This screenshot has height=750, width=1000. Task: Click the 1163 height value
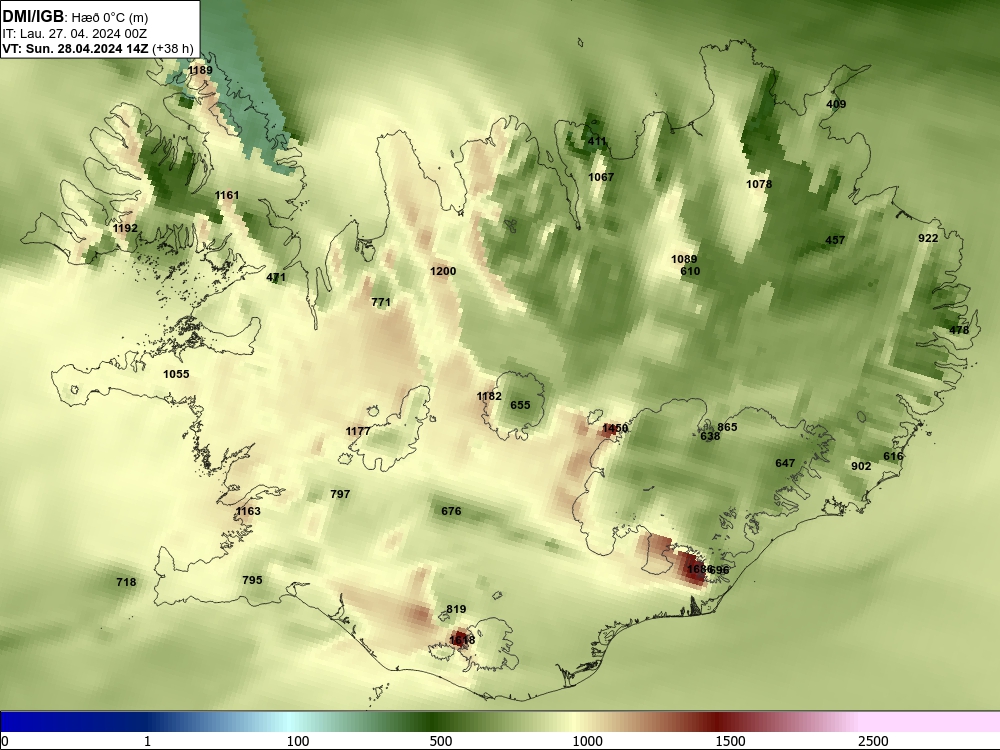[x=248, y=511]
